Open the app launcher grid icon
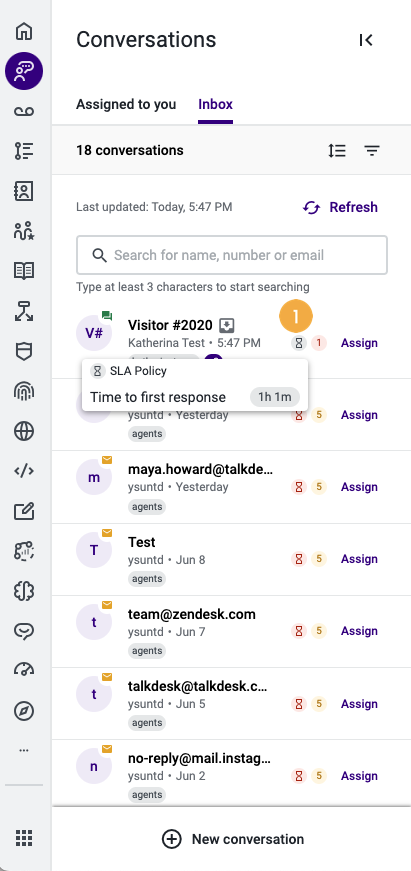The width and height of the screenshot is (411, 871). [x=24, y=837]
